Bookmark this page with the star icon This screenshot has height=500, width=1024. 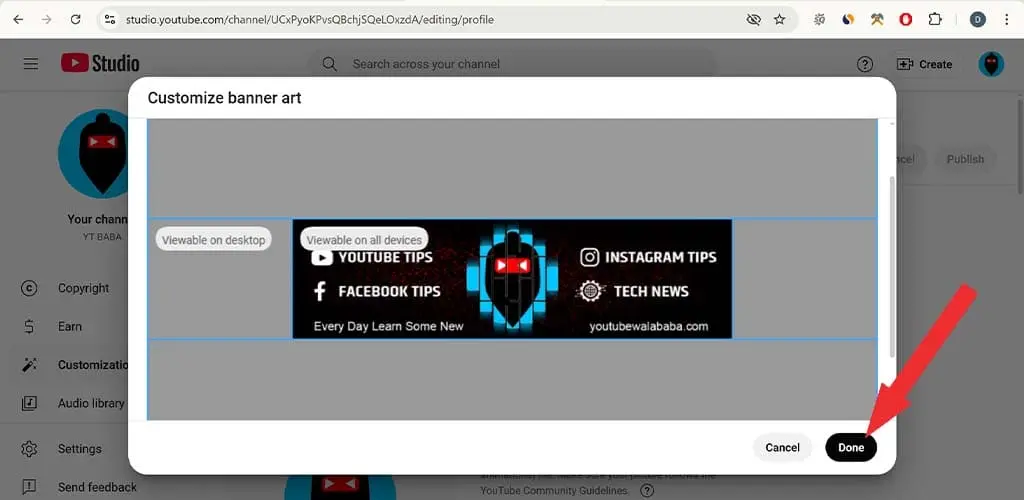coord(780,20)
